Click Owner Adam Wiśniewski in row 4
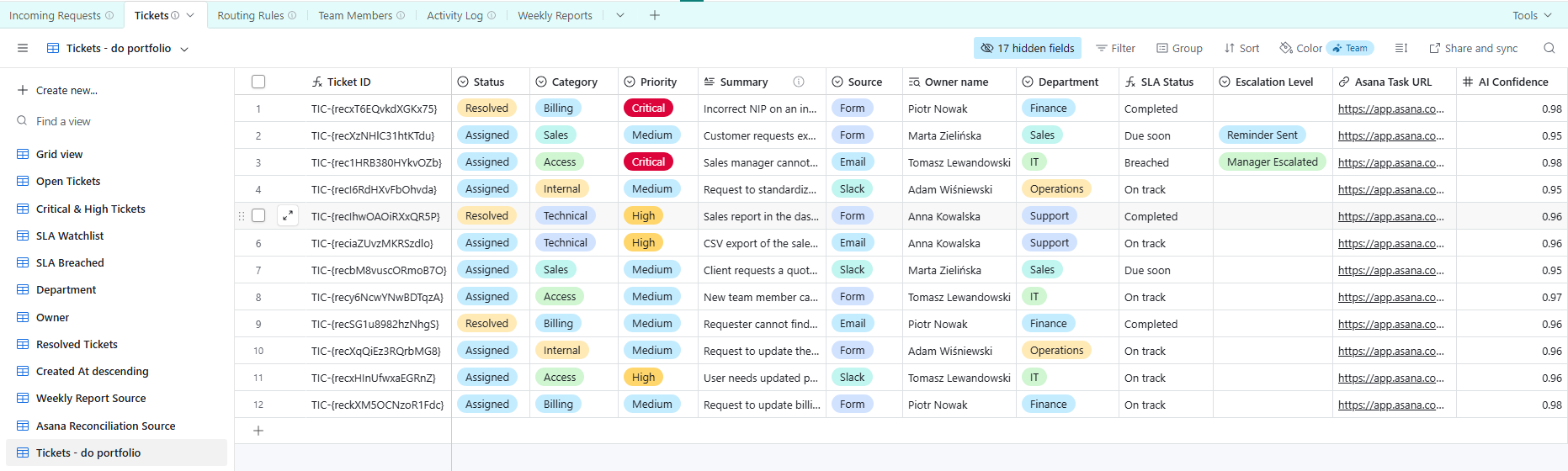Screen dimensions: 1568x471 (x=949, y=189)
